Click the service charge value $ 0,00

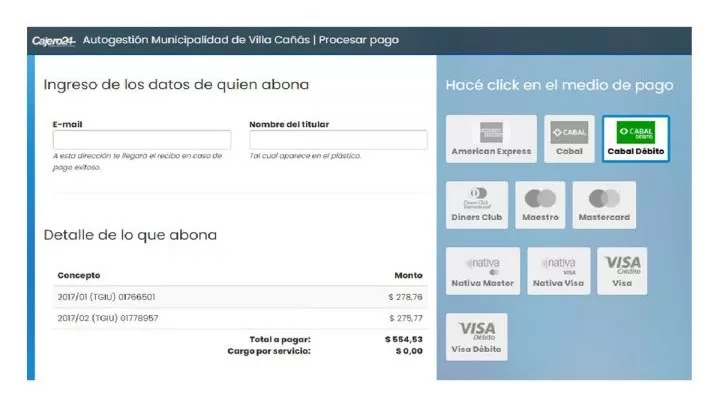(409, 351)
